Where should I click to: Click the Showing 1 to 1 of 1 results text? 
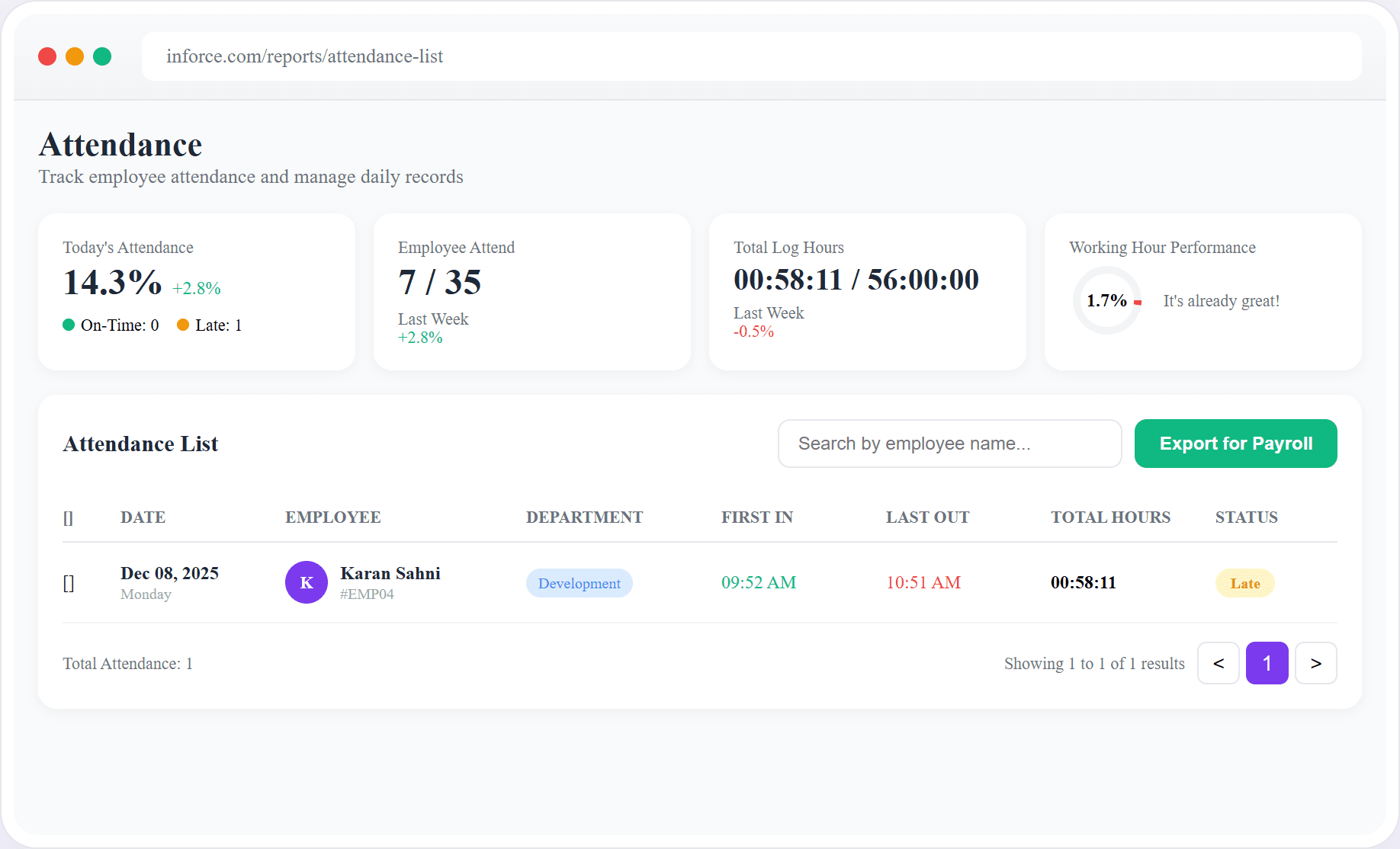point(1094,664)
